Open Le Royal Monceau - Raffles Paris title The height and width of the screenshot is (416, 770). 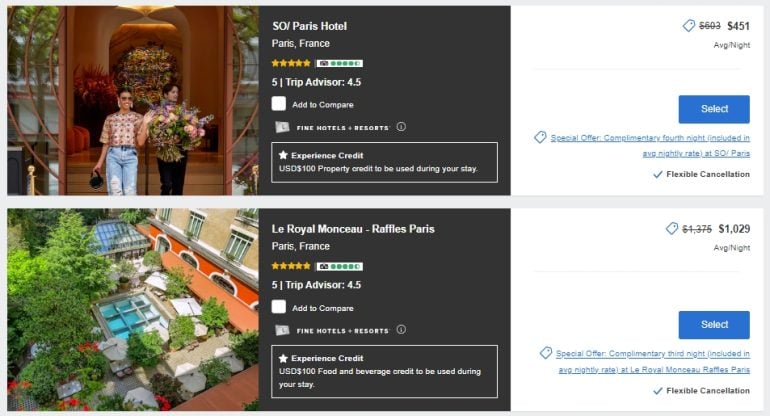coord(353,229)
